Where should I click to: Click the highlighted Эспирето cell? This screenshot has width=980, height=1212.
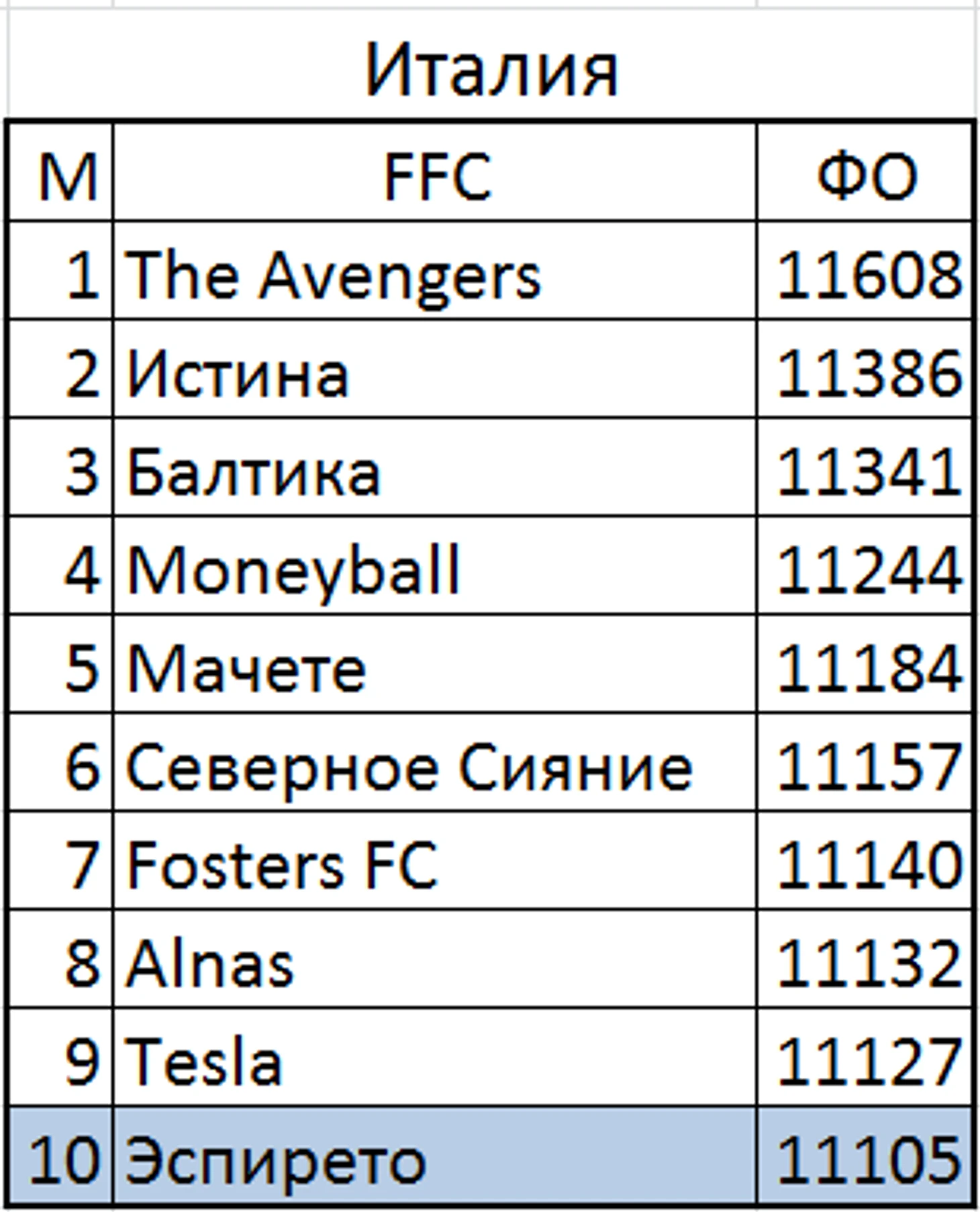[435, 1156]
